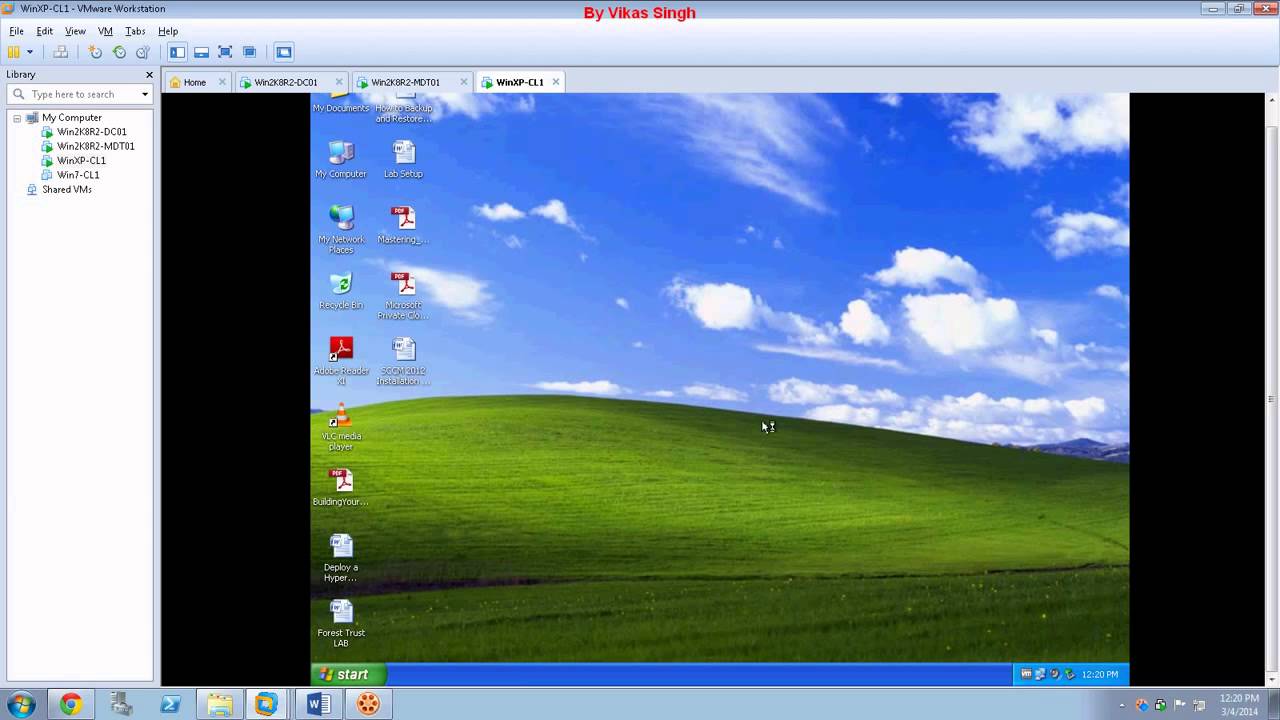This screenshot has height=720, width=1280.
Task: Click the Revert to snapshot toolbar icon
Action: (x=119, y=52)
